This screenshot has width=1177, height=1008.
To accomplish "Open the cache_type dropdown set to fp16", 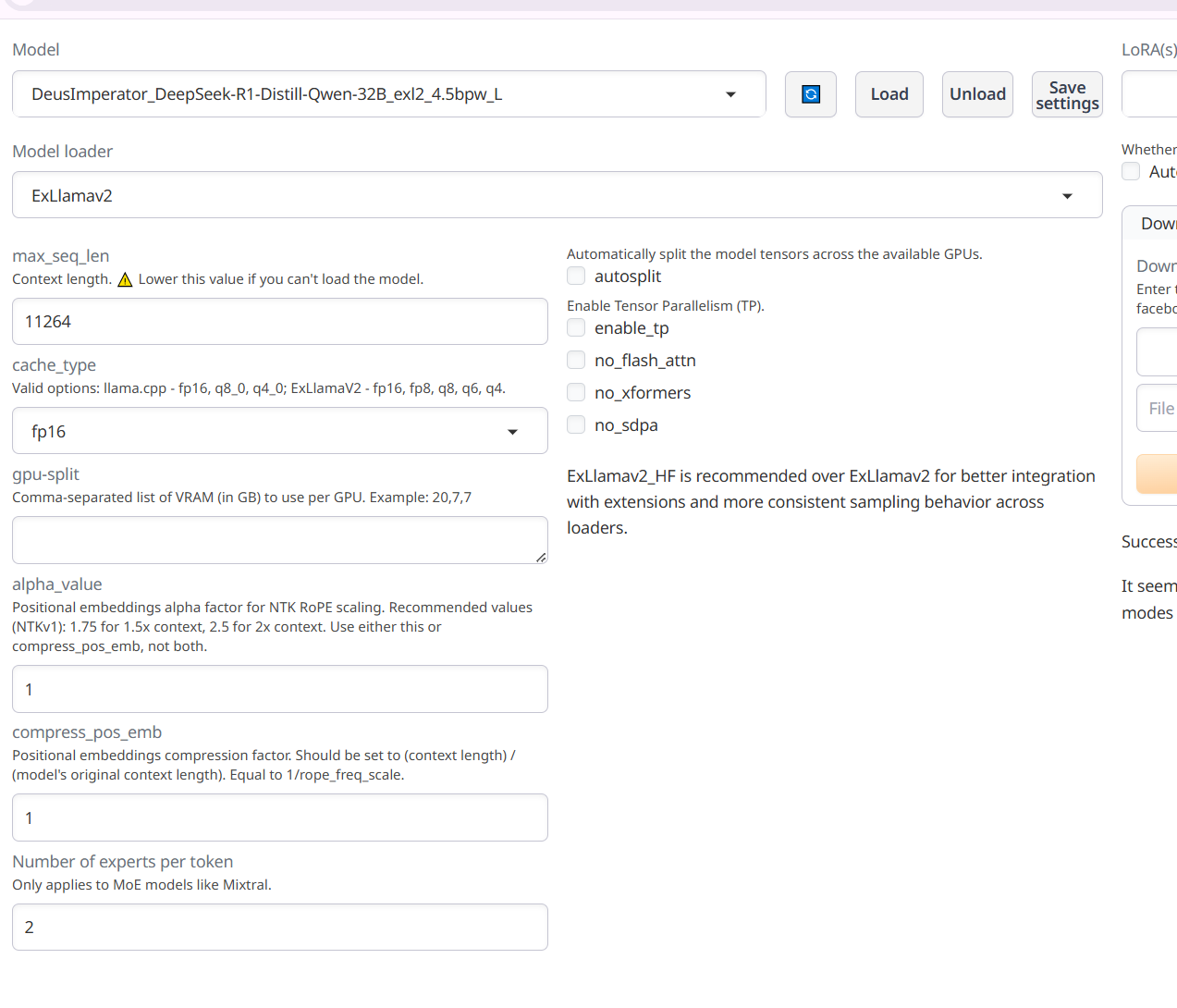I will 280,431.
